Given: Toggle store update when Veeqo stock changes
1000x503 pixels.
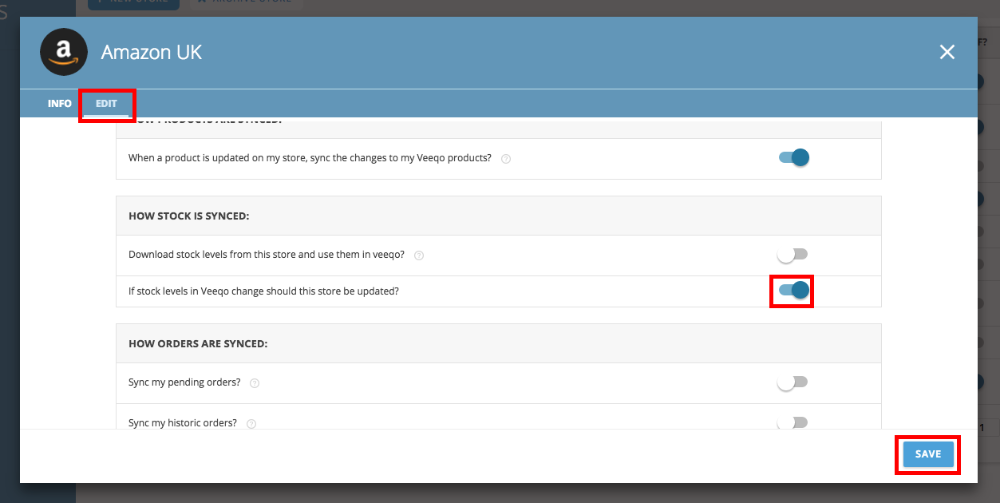Looking at the screenshot, I should [793, 291].
